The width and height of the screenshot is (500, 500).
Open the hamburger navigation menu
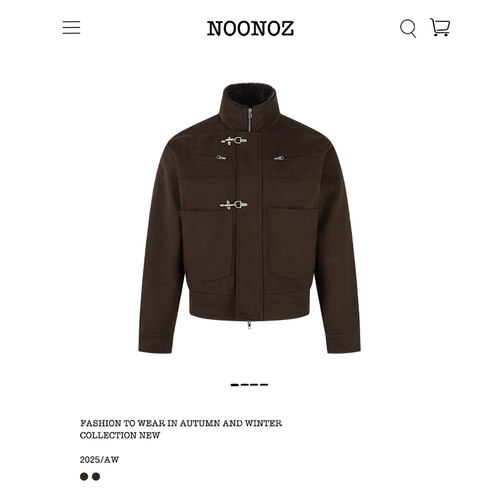[x=71, y=27]
